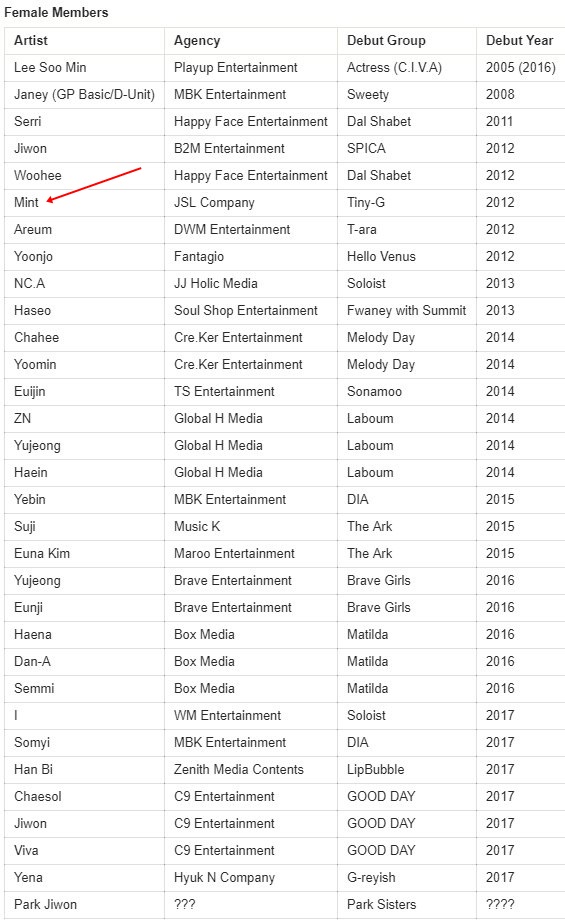
Task: Click the Playup Entertainment agency cell
Action: tap(251, 68)
